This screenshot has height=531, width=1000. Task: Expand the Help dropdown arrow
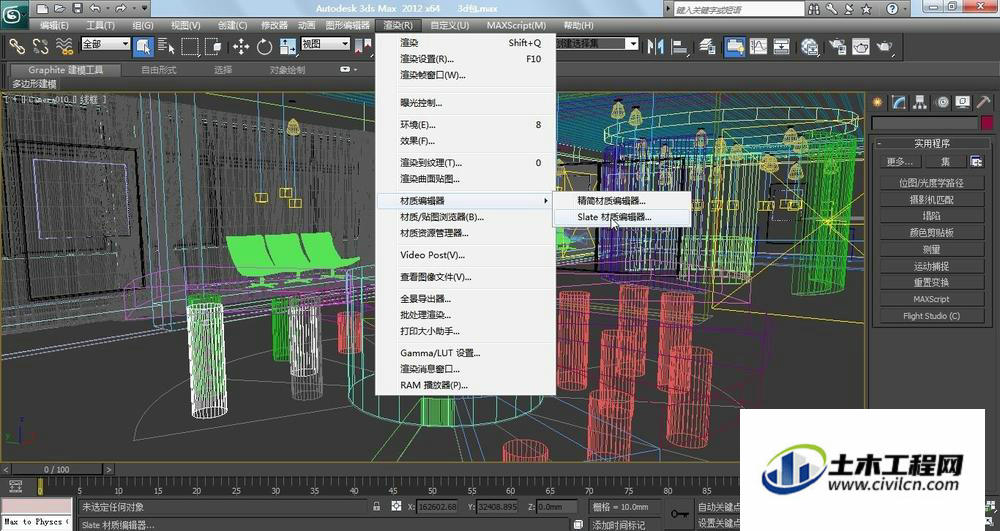pyautogui.click(x=906, y=9)
